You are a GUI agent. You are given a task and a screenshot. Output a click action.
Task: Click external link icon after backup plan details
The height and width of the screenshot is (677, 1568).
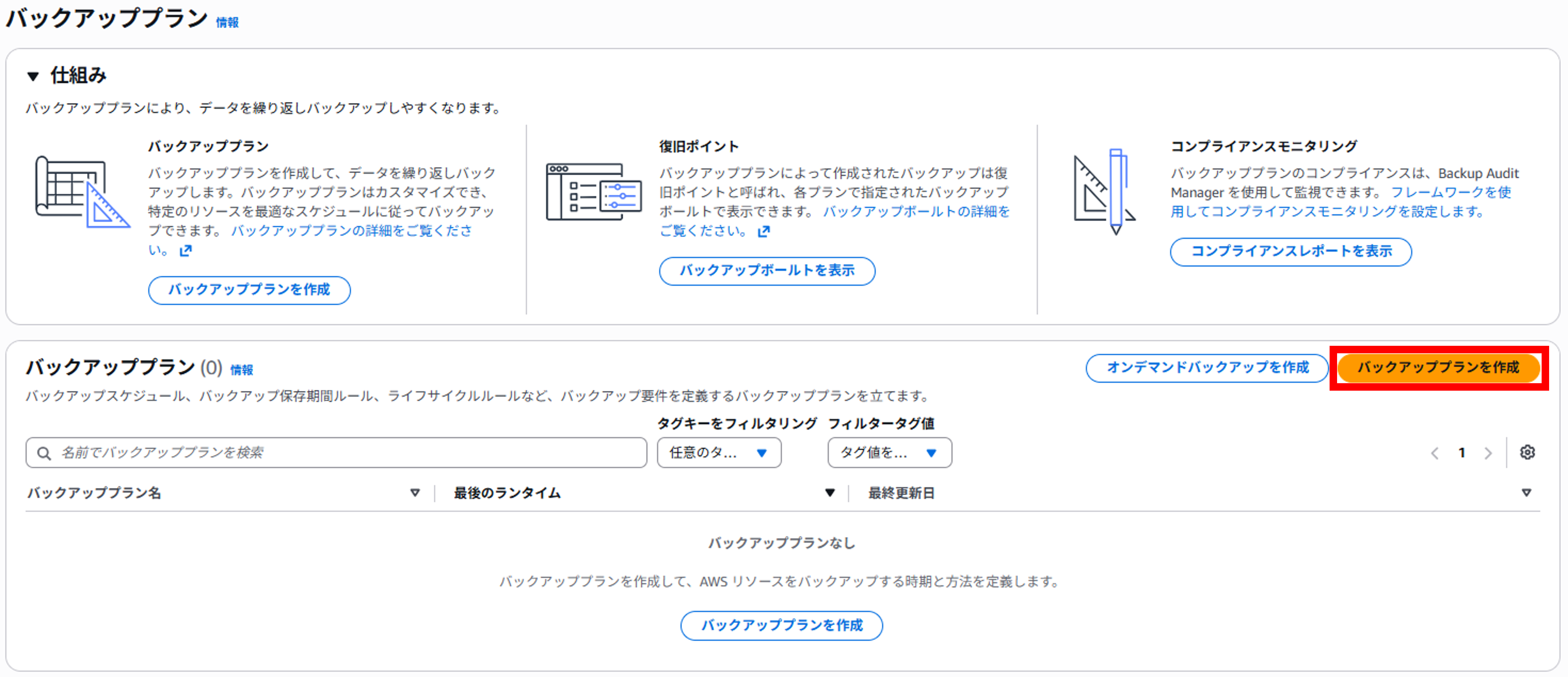(186, 250)
